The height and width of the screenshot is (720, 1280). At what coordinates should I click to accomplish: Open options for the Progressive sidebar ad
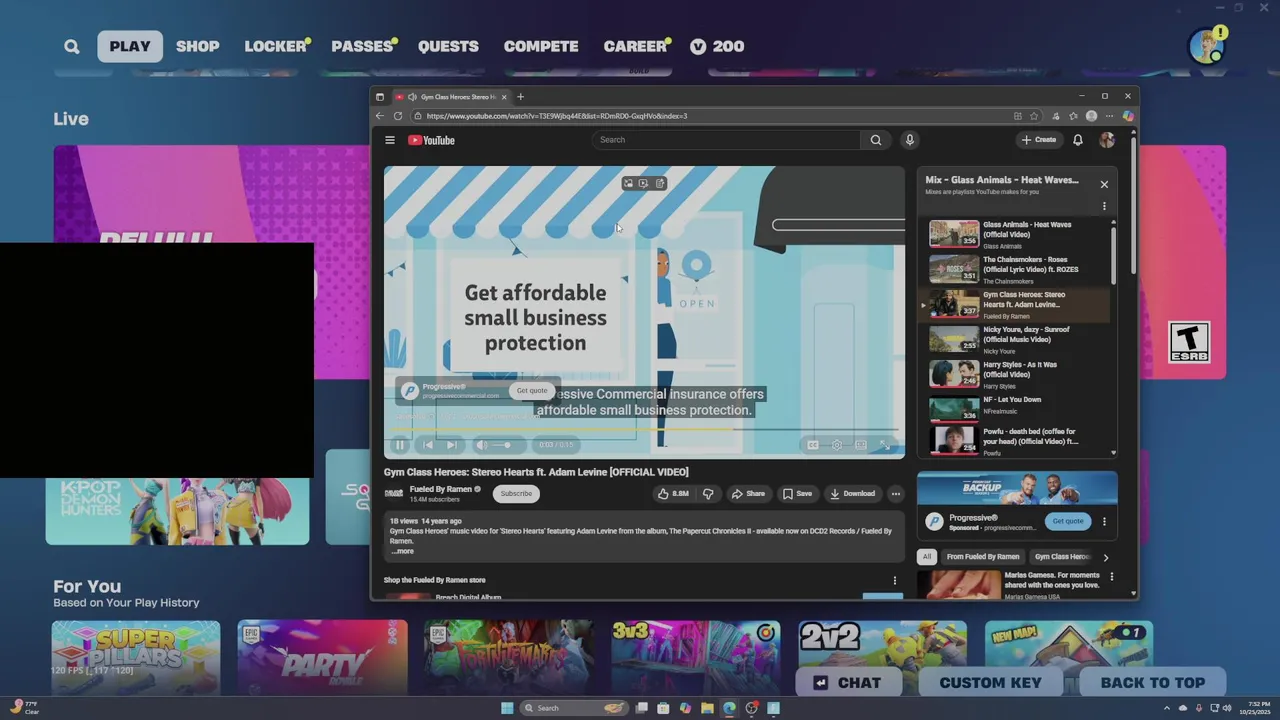pos(1104,521)
